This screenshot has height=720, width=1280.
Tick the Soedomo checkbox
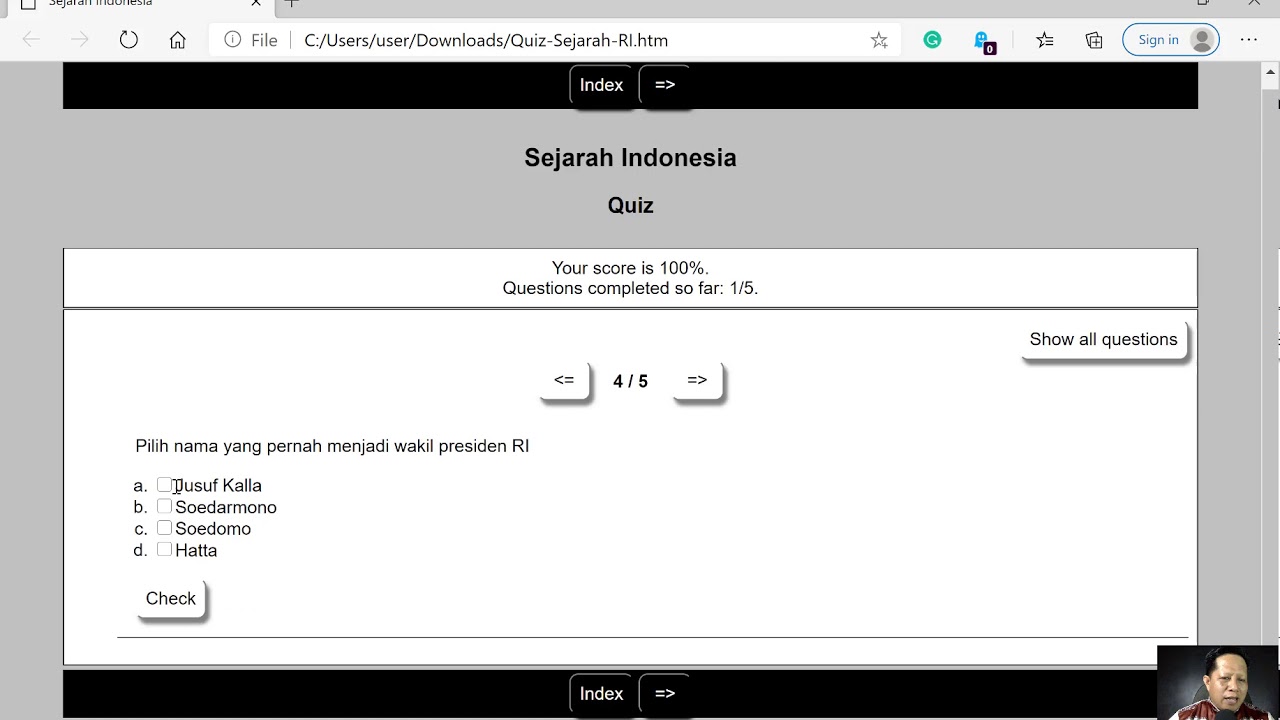point(164,528)
